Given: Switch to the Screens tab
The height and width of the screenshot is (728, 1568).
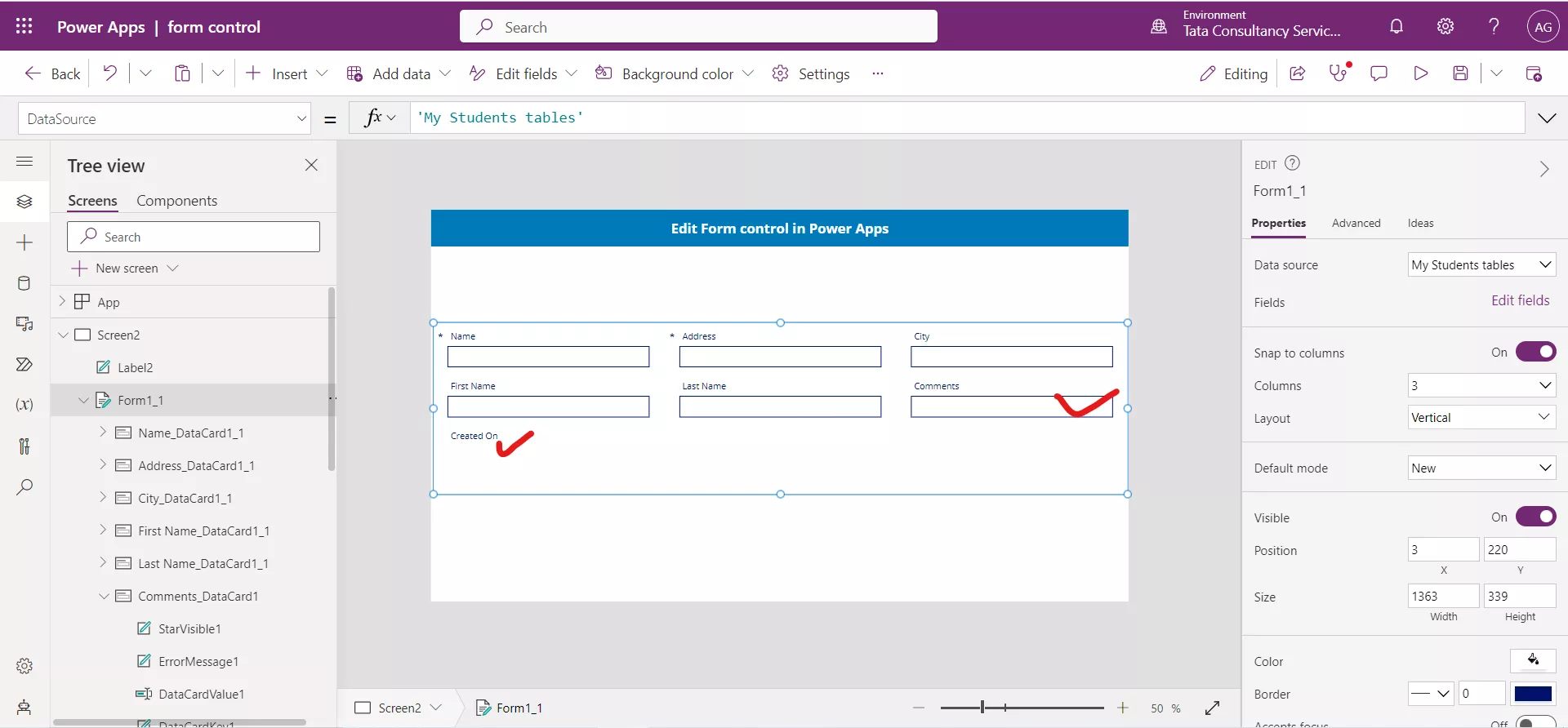Looking at the screenshot, I should click(92, 201).
